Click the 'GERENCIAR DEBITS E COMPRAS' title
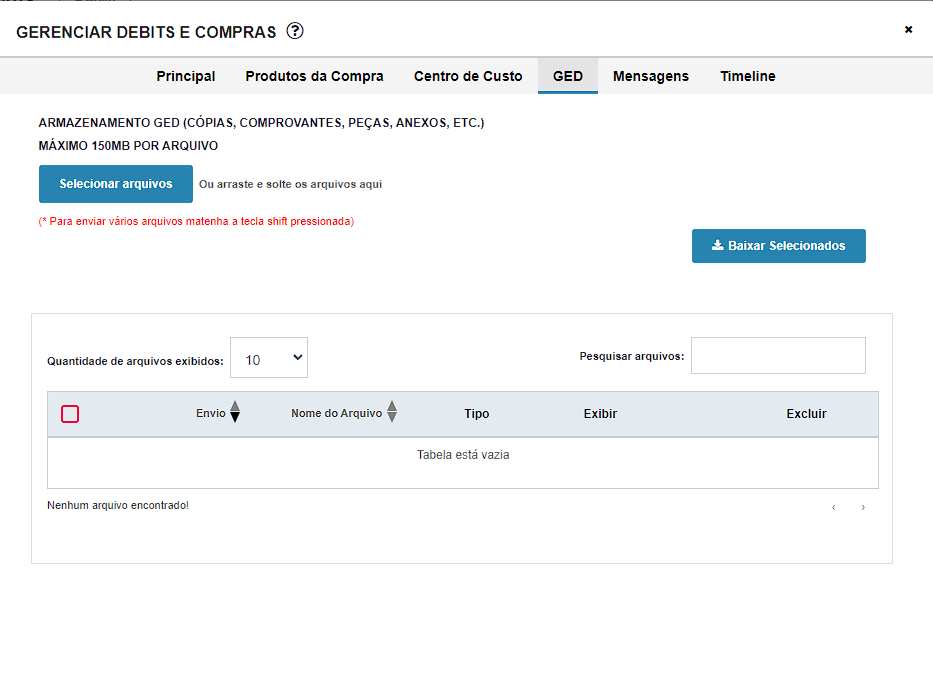 coord(146,32)
